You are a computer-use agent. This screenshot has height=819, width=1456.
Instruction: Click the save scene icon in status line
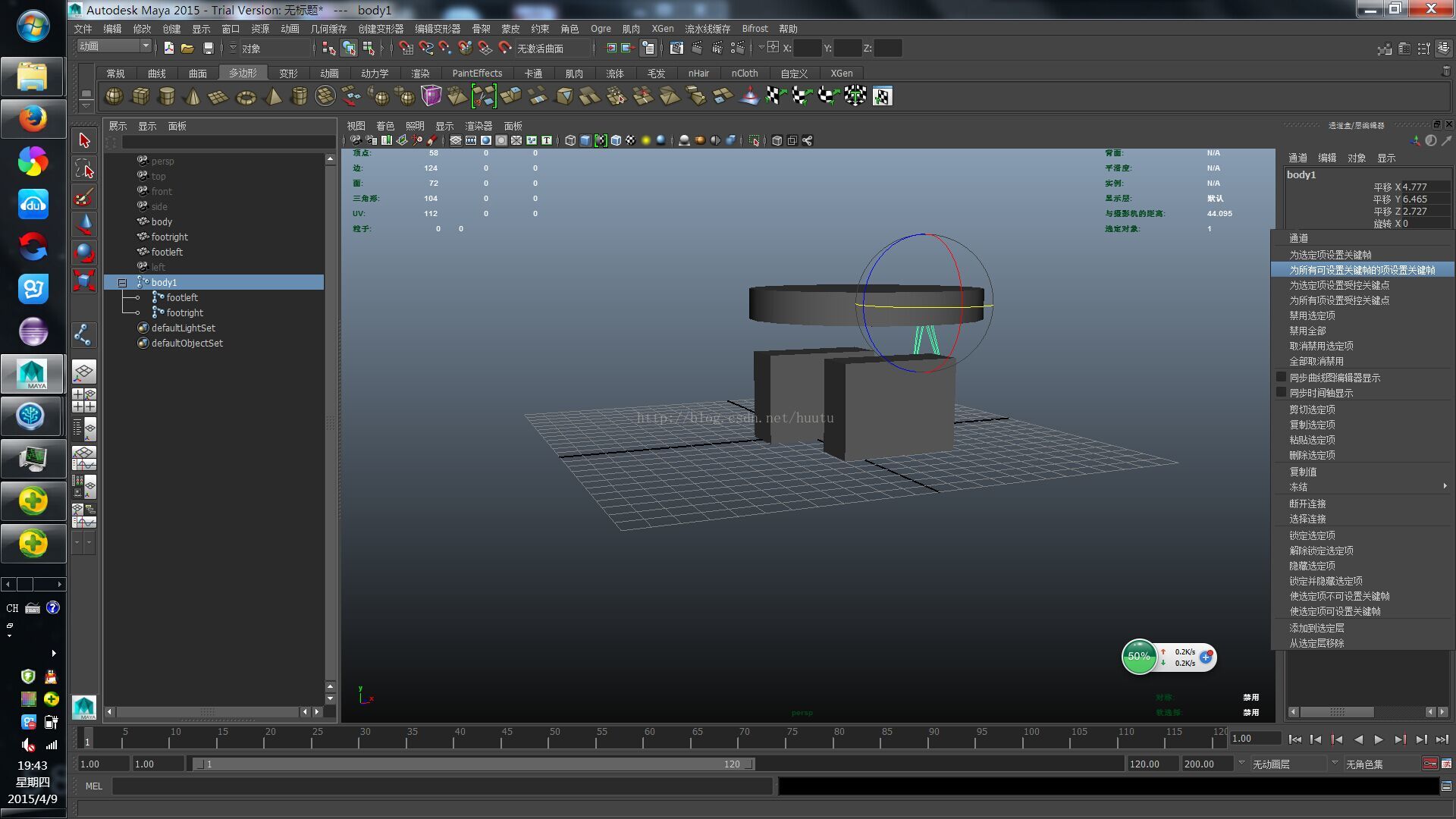point(209,48)
